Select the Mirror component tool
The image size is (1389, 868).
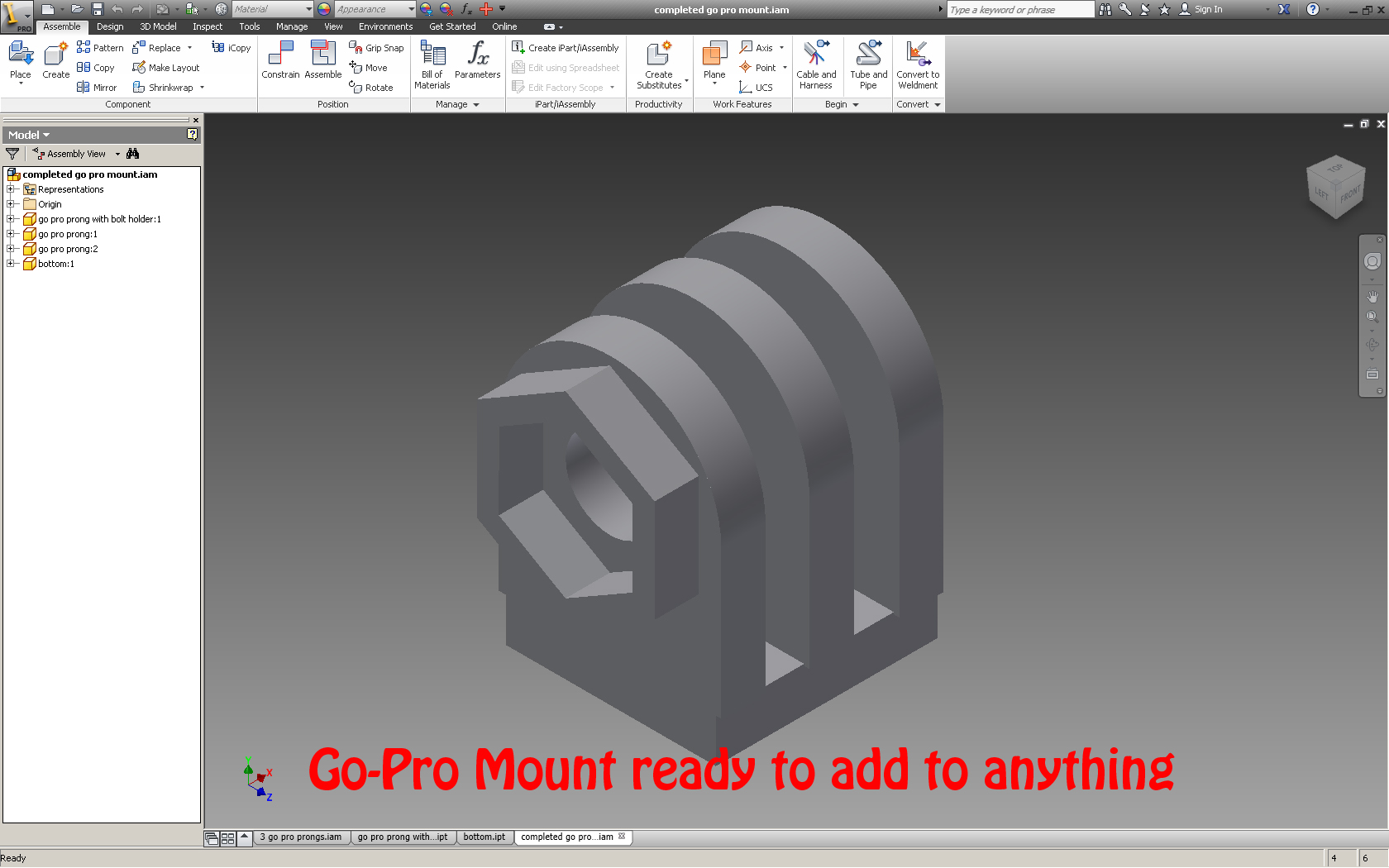point(97,88)
